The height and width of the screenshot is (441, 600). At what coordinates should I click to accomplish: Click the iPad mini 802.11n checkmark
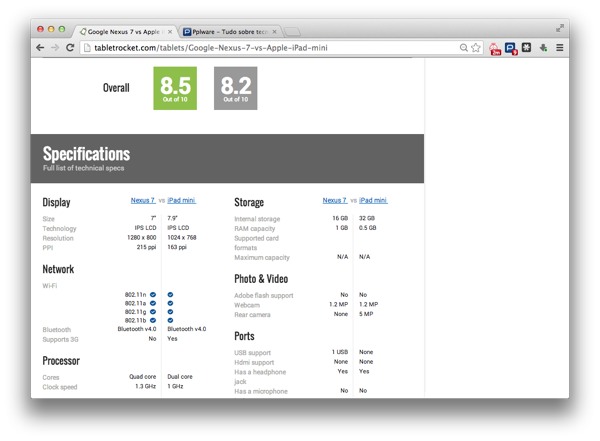[170, 294]
